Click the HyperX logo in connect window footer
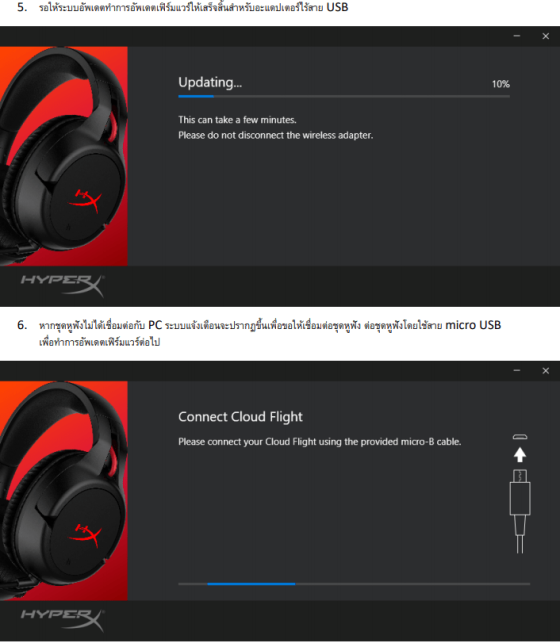Image resolution: width=560 pixels, height=643 pixels. tap(63, 620)
